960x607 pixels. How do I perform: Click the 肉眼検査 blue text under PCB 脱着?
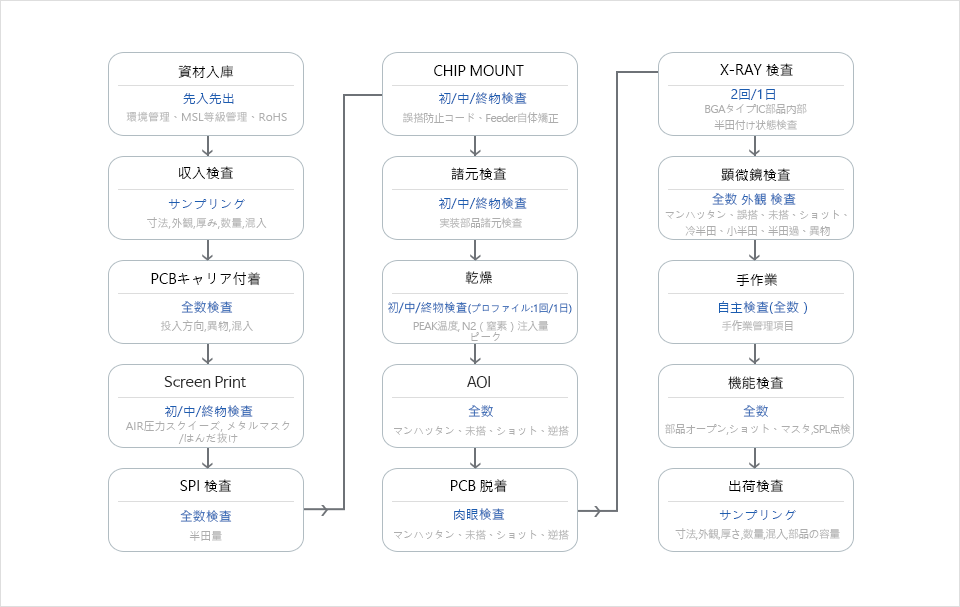tap(479, 515)
